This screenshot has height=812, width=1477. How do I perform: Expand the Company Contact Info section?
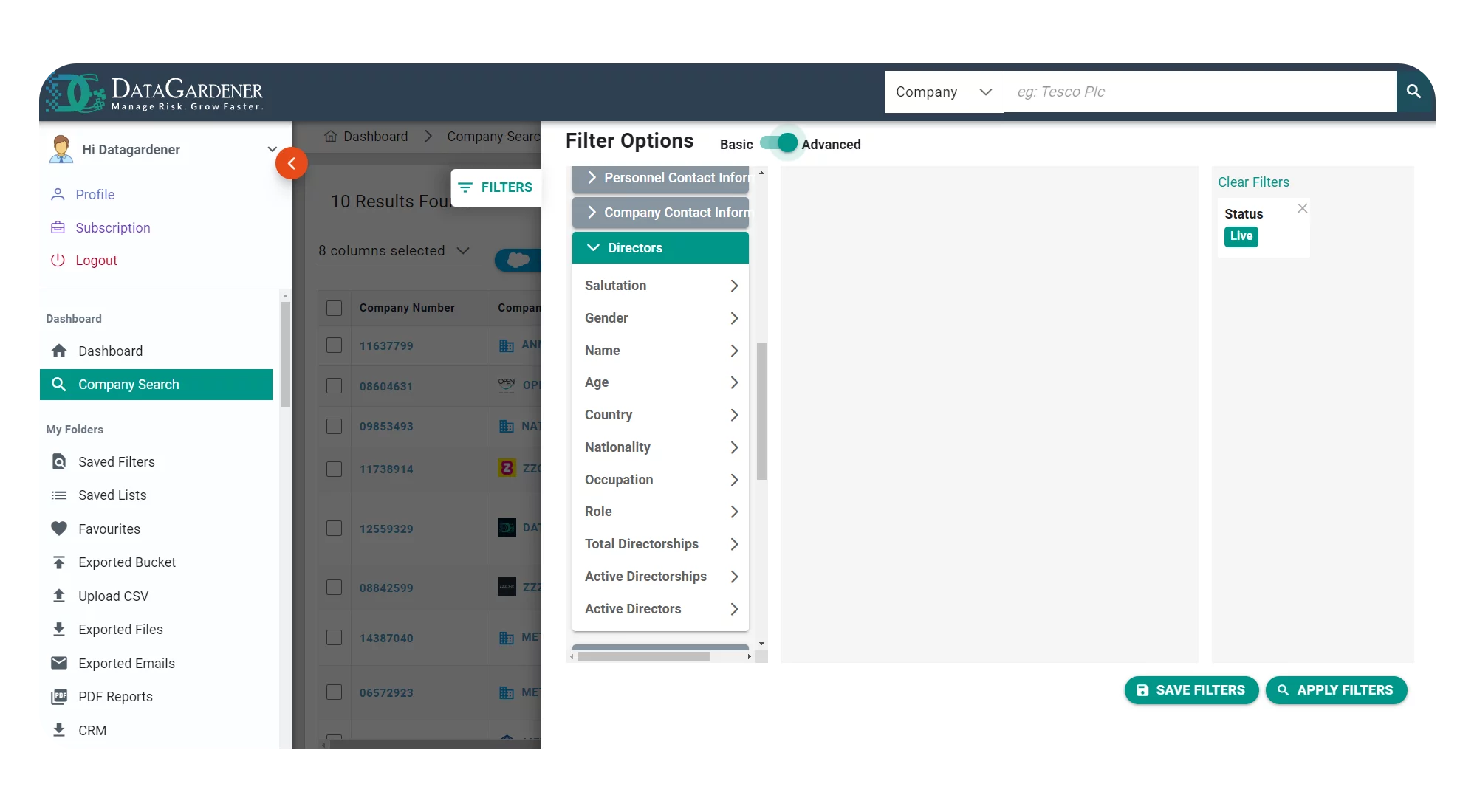pyautogui.click(x=660, y=212)
